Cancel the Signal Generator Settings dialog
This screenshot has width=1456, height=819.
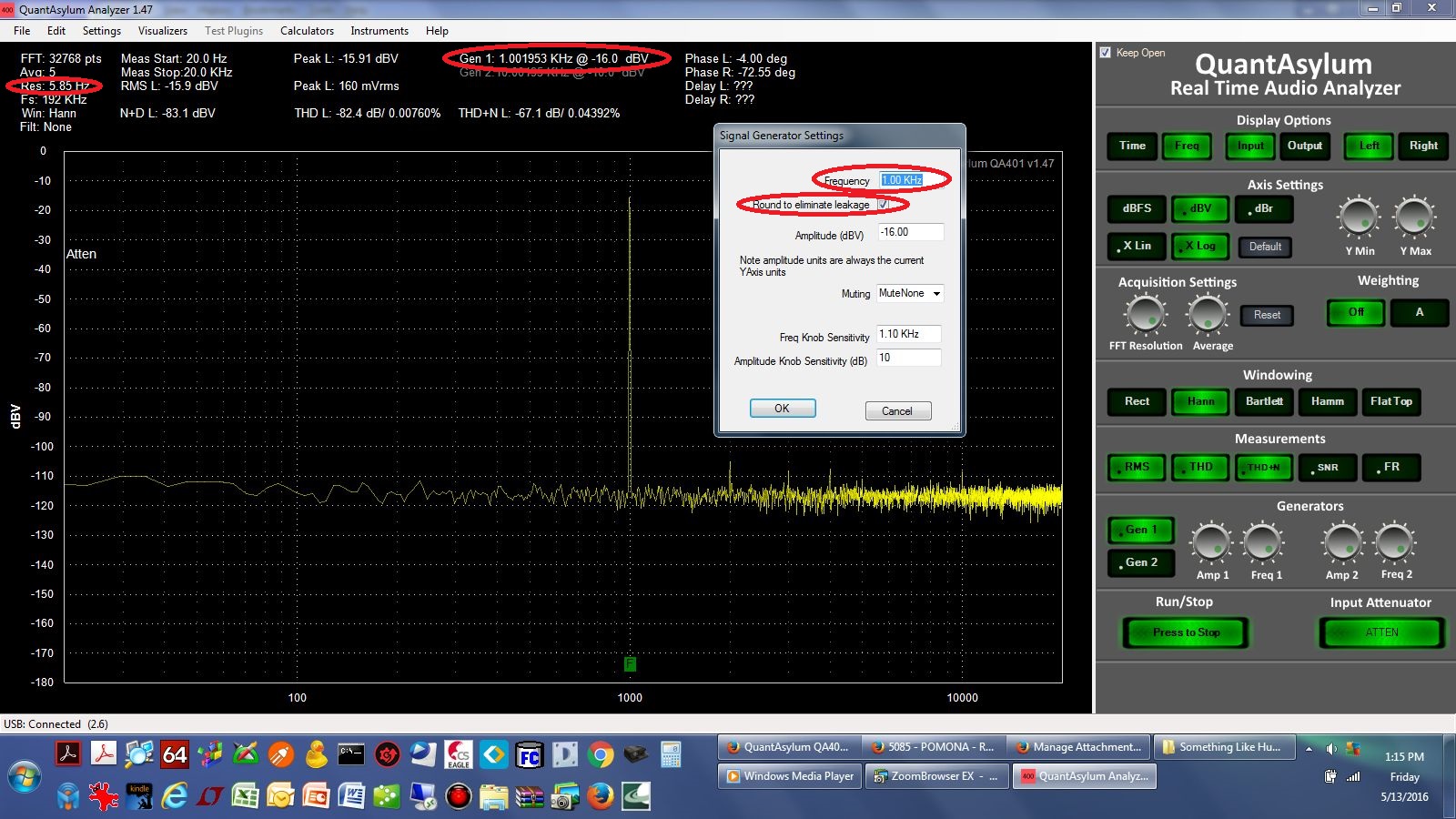[x=897, y=411]
